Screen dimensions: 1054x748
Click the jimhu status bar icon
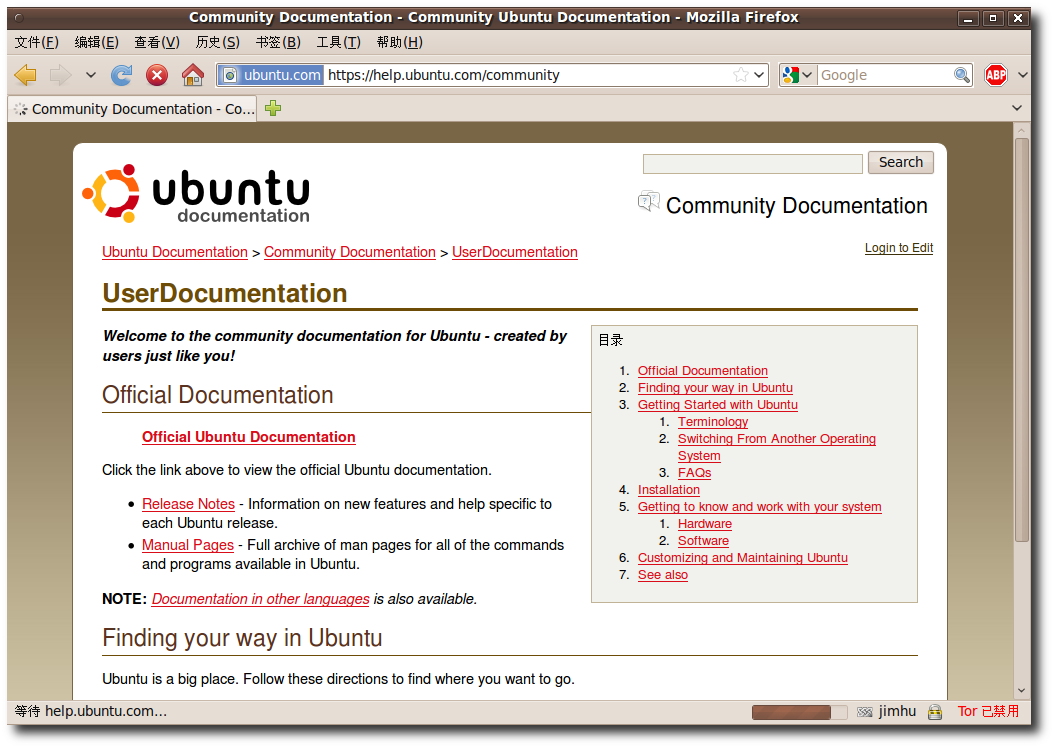(x=864, y=712)
